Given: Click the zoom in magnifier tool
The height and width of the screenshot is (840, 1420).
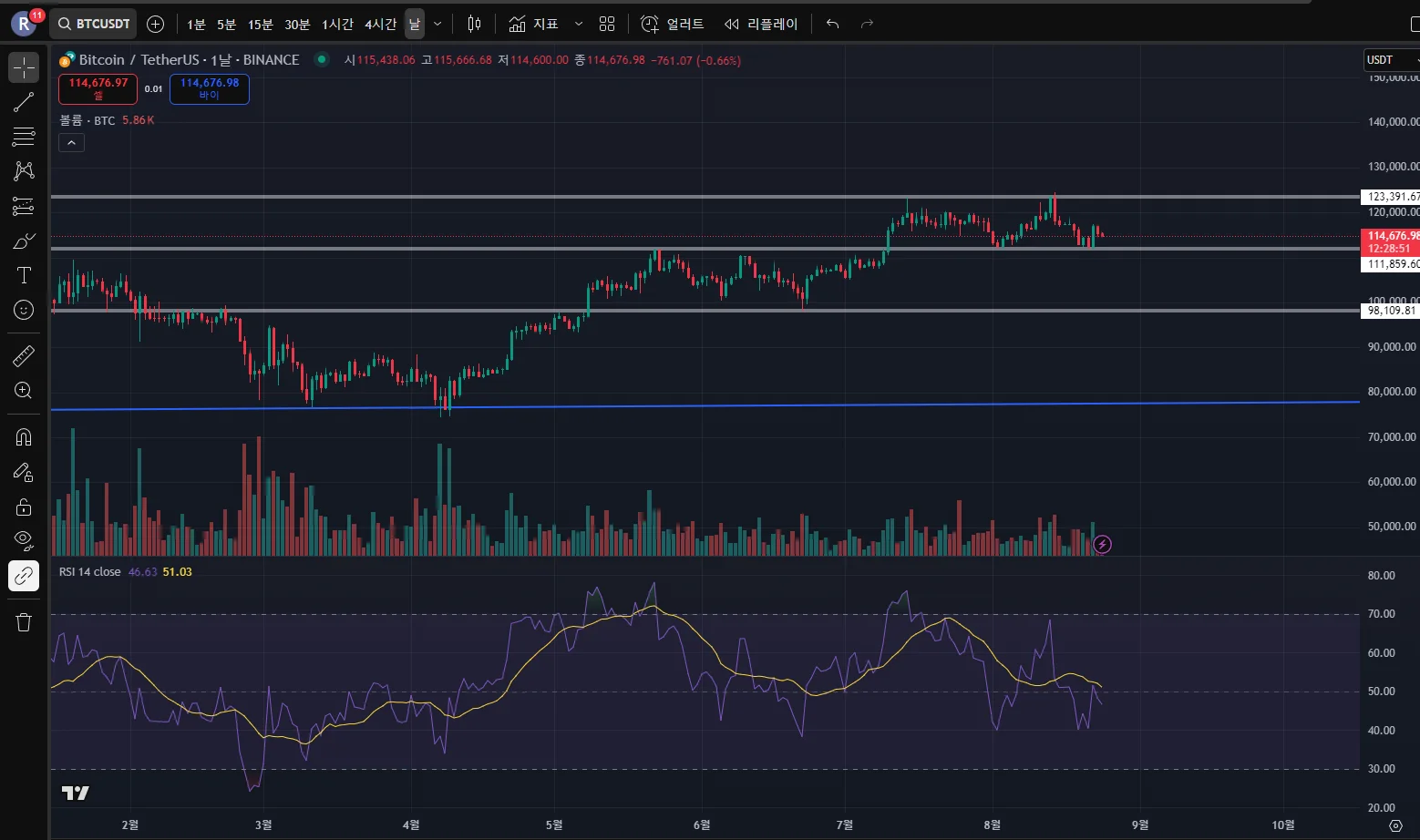Looking at the screenshot, I should tap(24, 391).
